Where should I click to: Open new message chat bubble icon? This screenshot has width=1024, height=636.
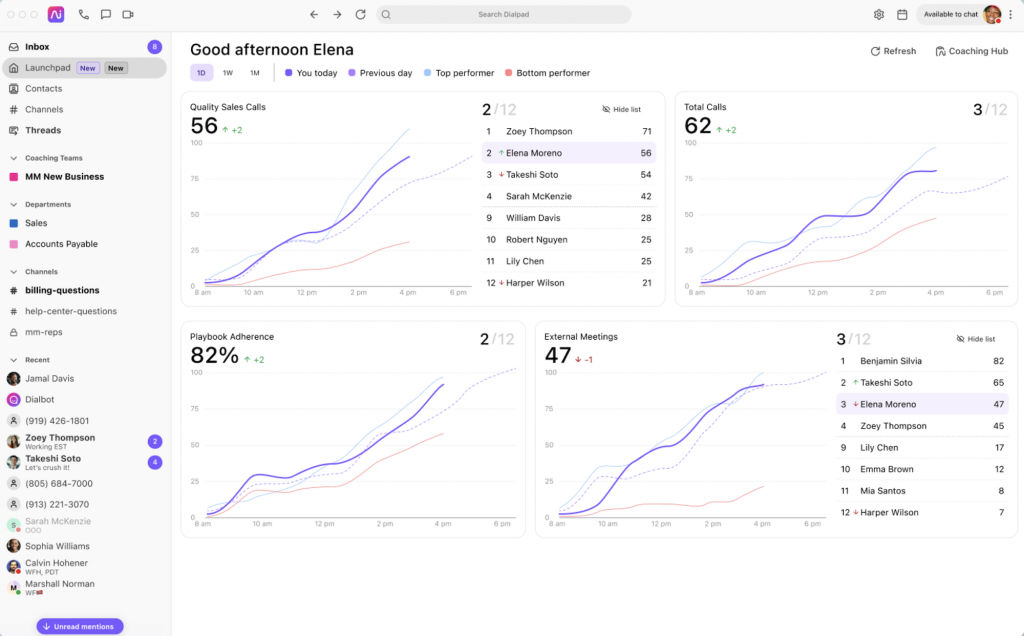[x=105, y=15]
